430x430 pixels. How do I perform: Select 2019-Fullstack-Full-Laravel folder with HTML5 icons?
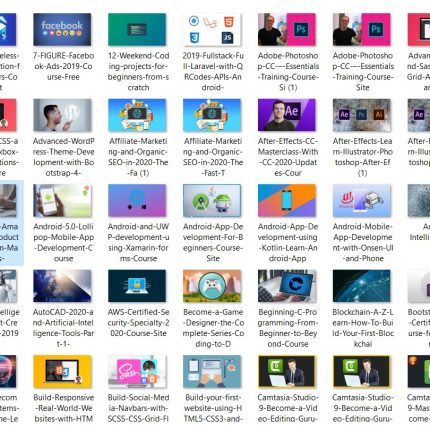[212, 29]
